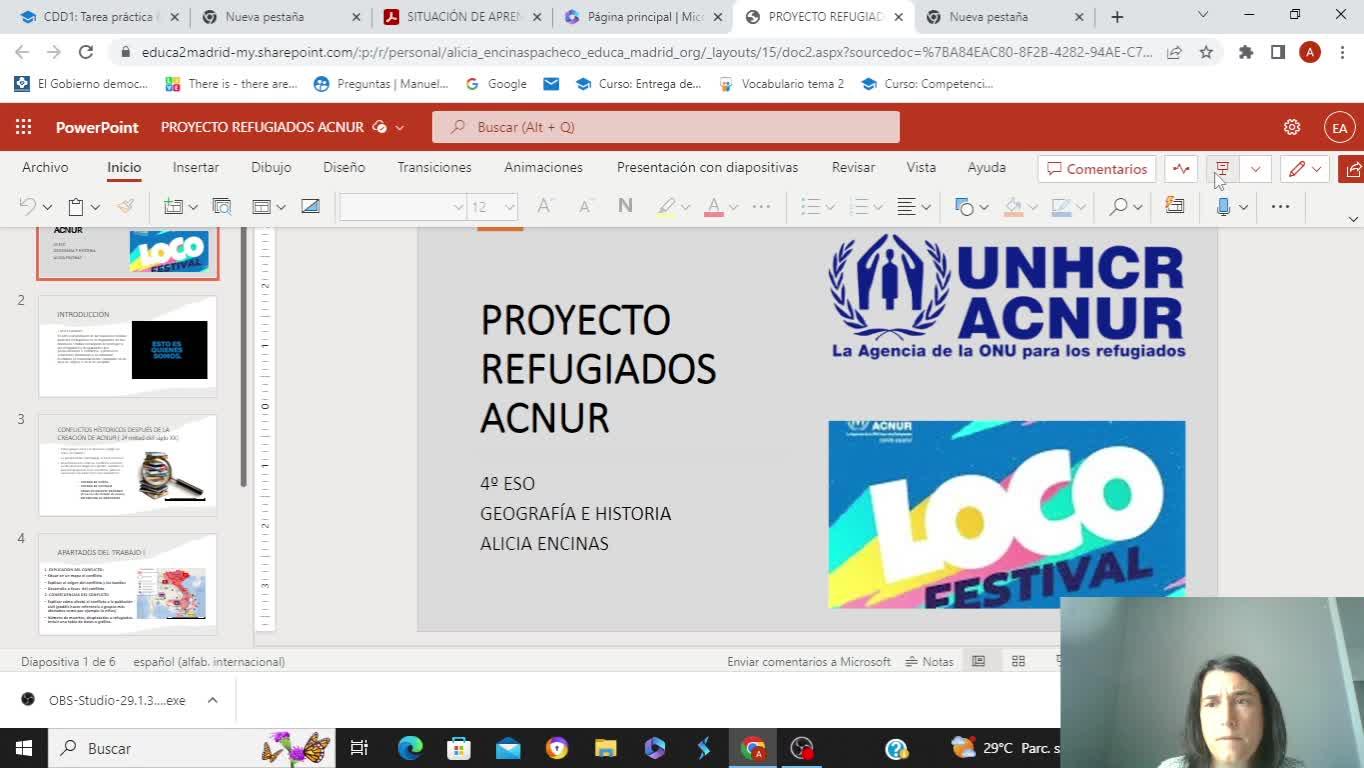Click the Buscar (Alt + Q) search box
This screenshot has height=768, width=1364.
[666, 127]
